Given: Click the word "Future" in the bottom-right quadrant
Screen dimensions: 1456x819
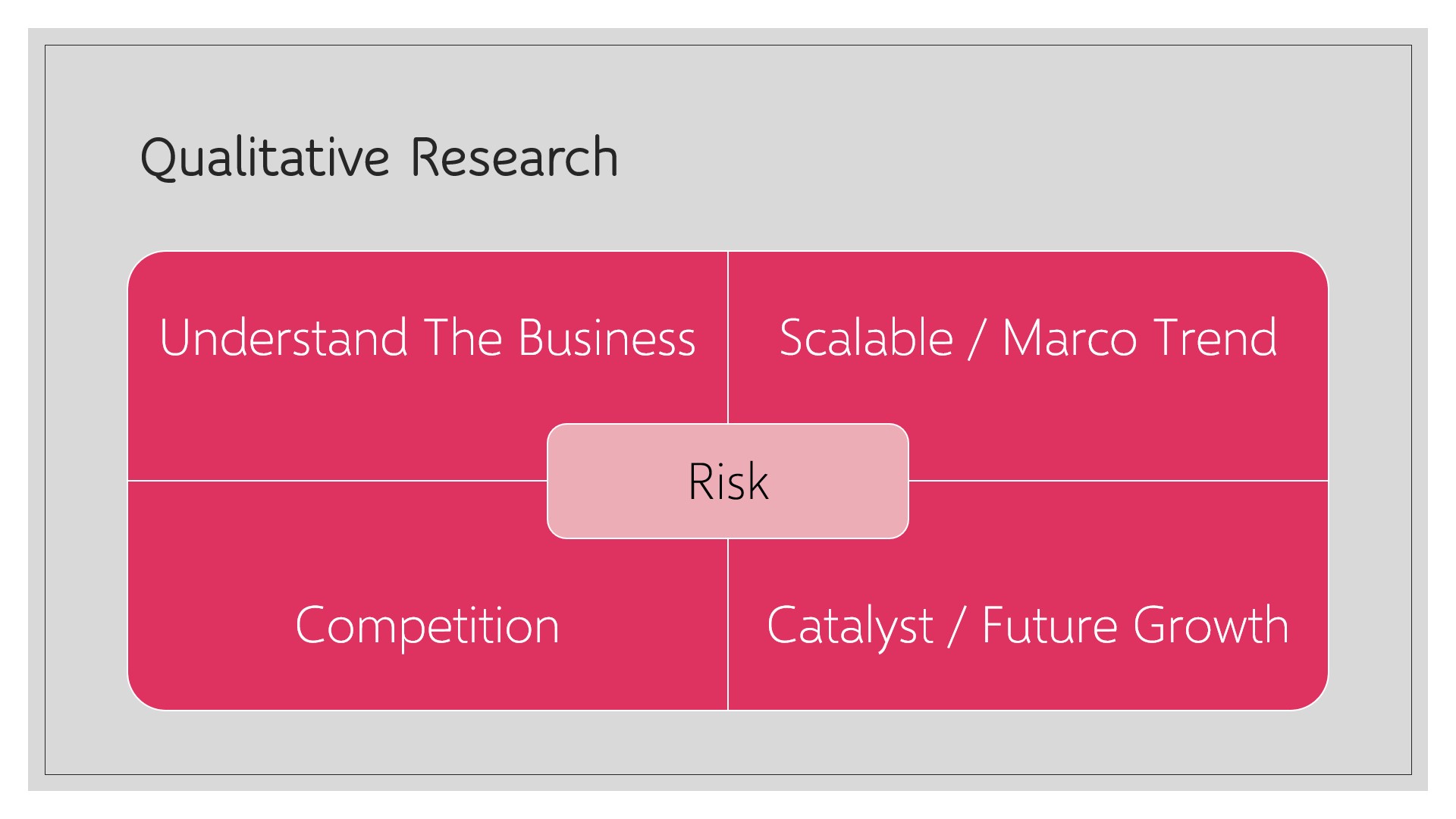Looking at the screenshot, I should pyautogui.click(x=1050, y=626).
